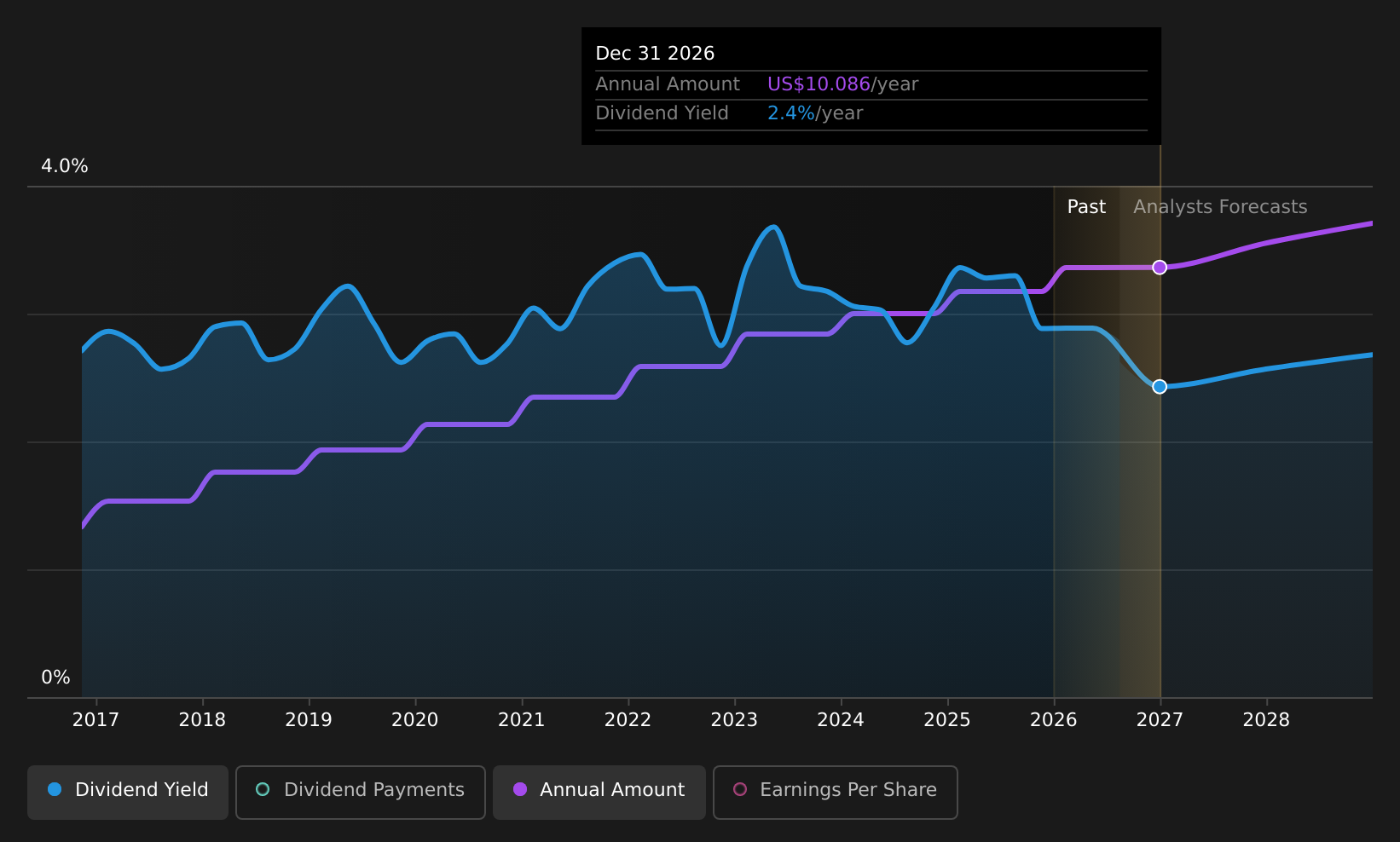Click the Annual Amount tooltip row label
This screenshot has height=842, width=1400.
click(x=668, y=84)
